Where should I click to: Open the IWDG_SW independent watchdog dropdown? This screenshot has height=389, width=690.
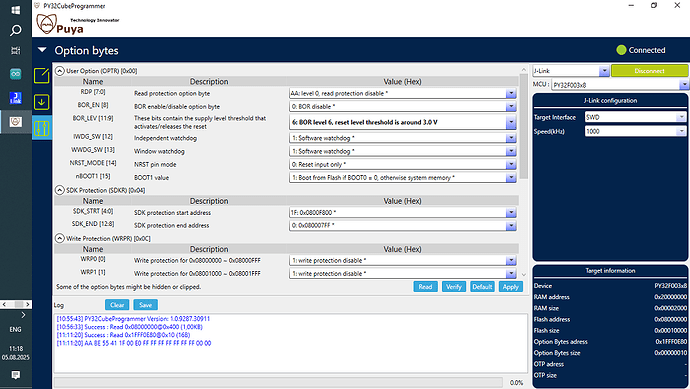[x=510, y=138]
